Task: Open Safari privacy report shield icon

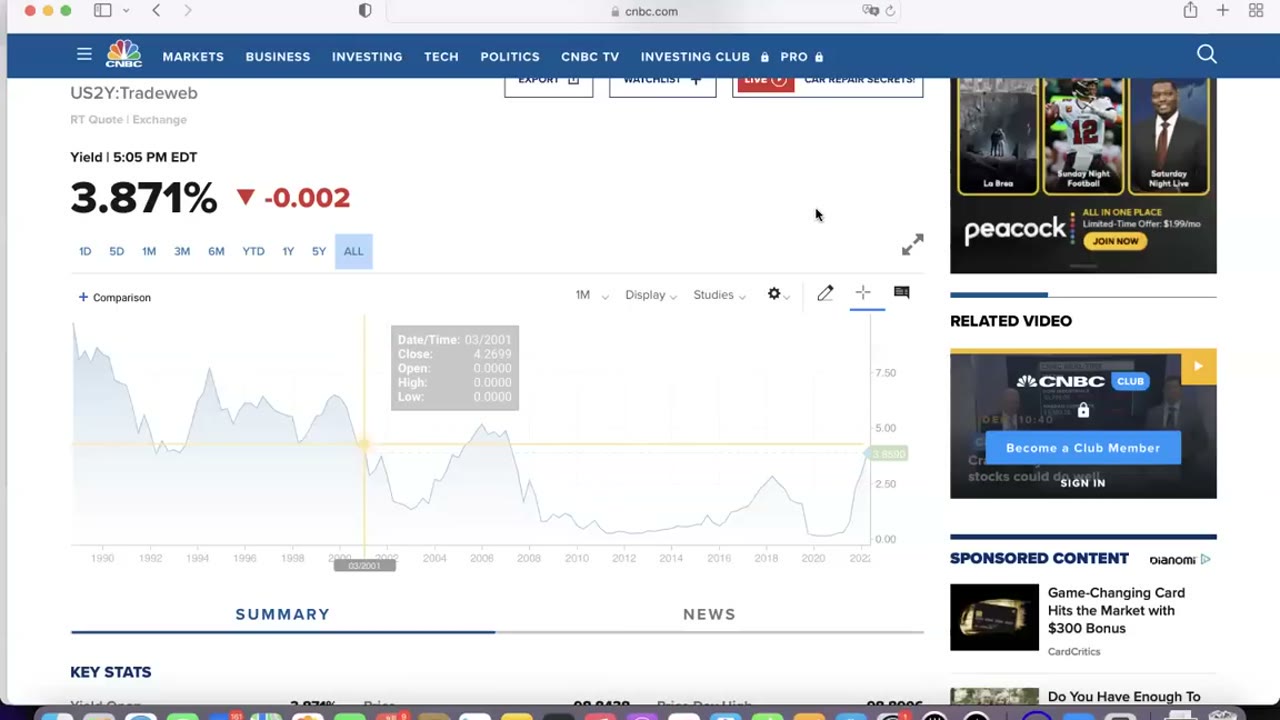Action: tap(365, 10)
